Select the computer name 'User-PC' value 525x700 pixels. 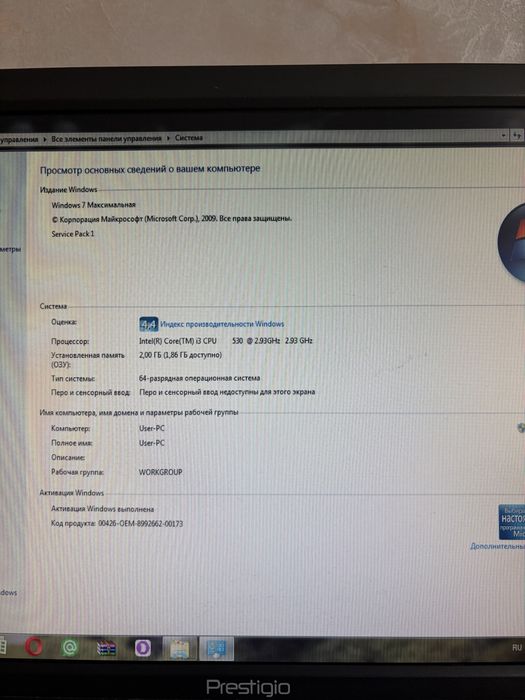[152, 429]
